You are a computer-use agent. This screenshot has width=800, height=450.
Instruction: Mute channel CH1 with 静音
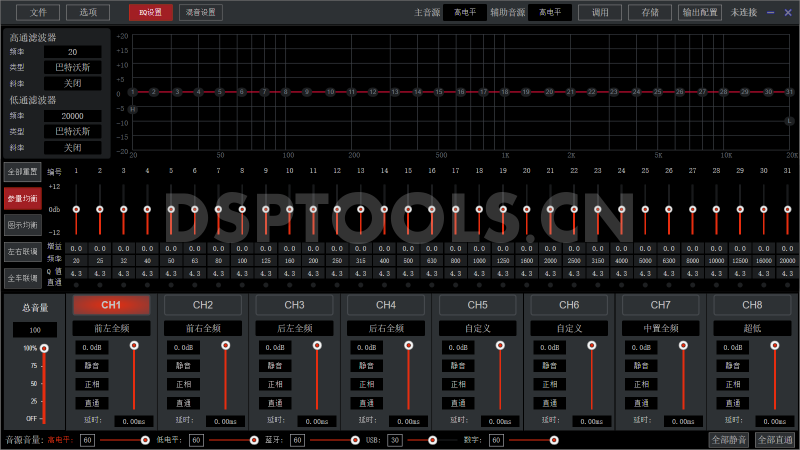[90, 366]
